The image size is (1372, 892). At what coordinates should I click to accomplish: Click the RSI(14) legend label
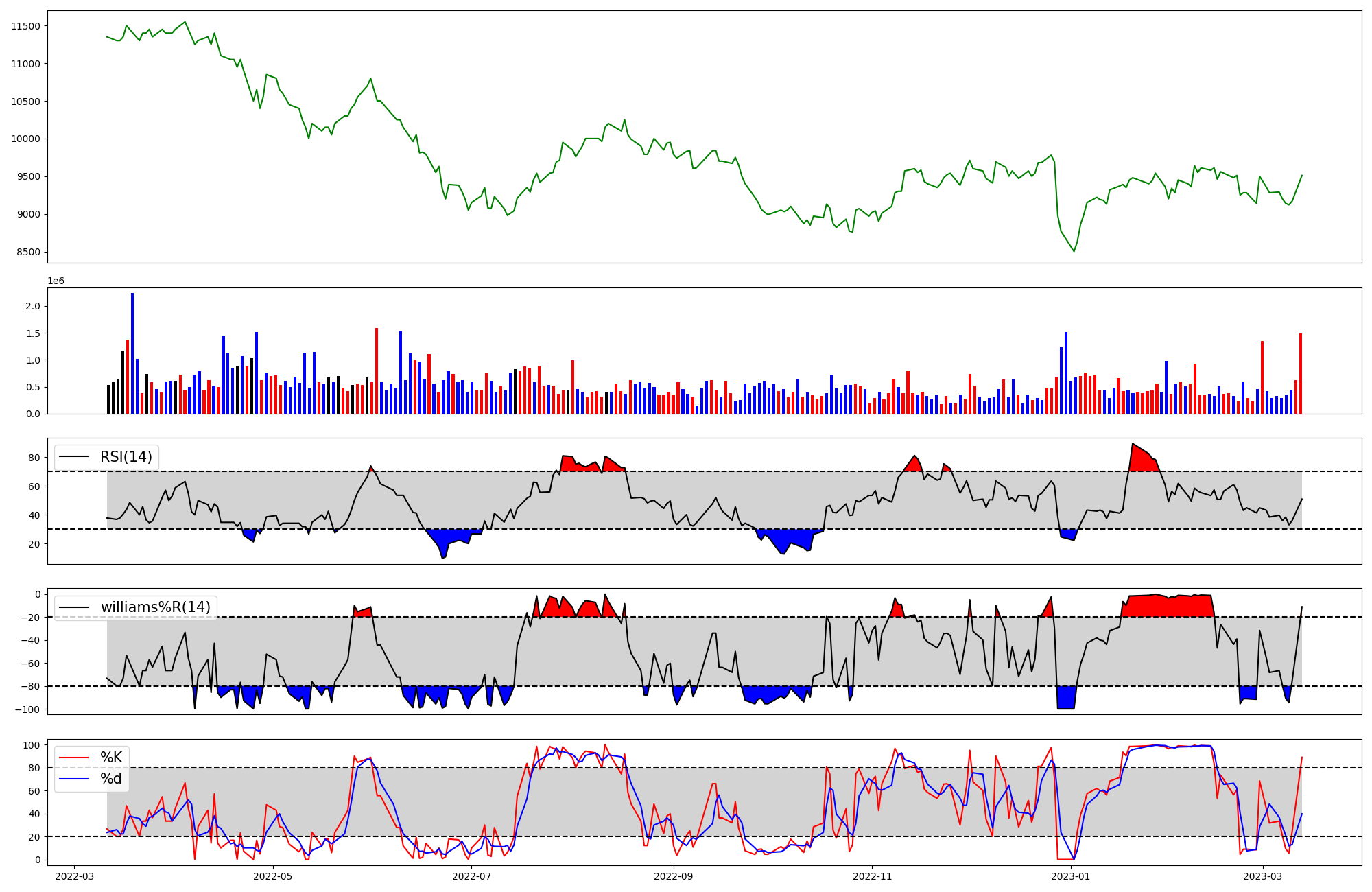(x=126, y=457)
